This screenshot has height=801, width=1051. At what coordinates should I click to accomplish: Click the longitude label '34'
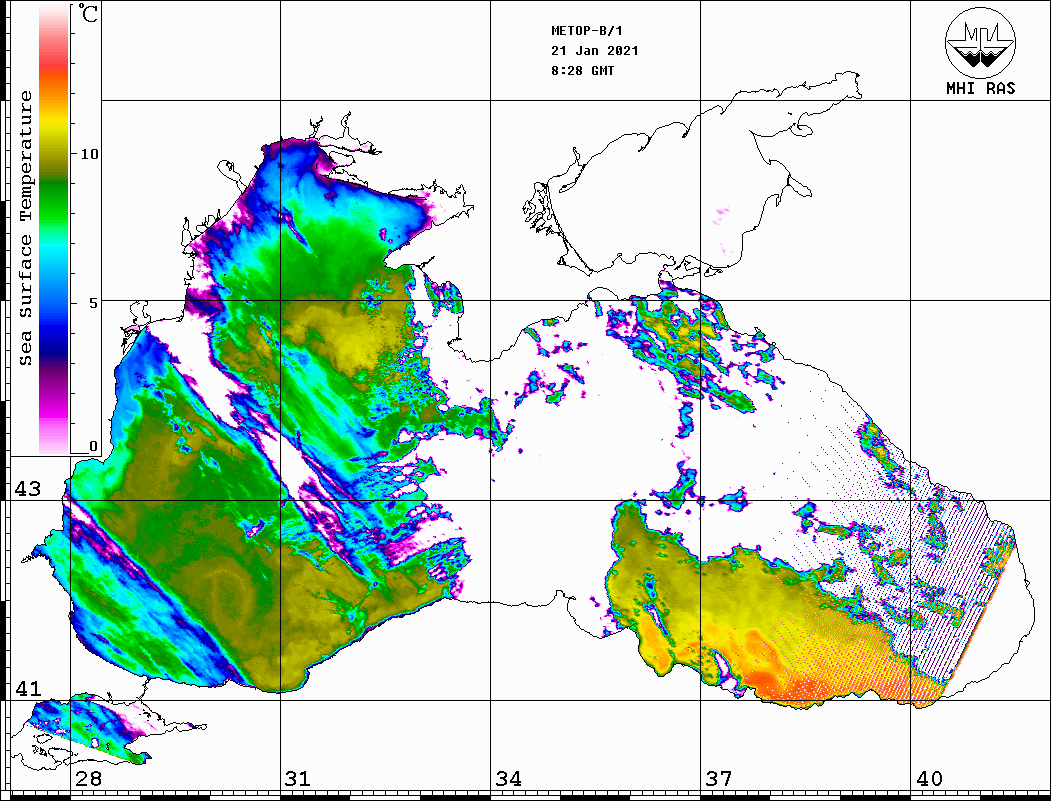[509, 778]
